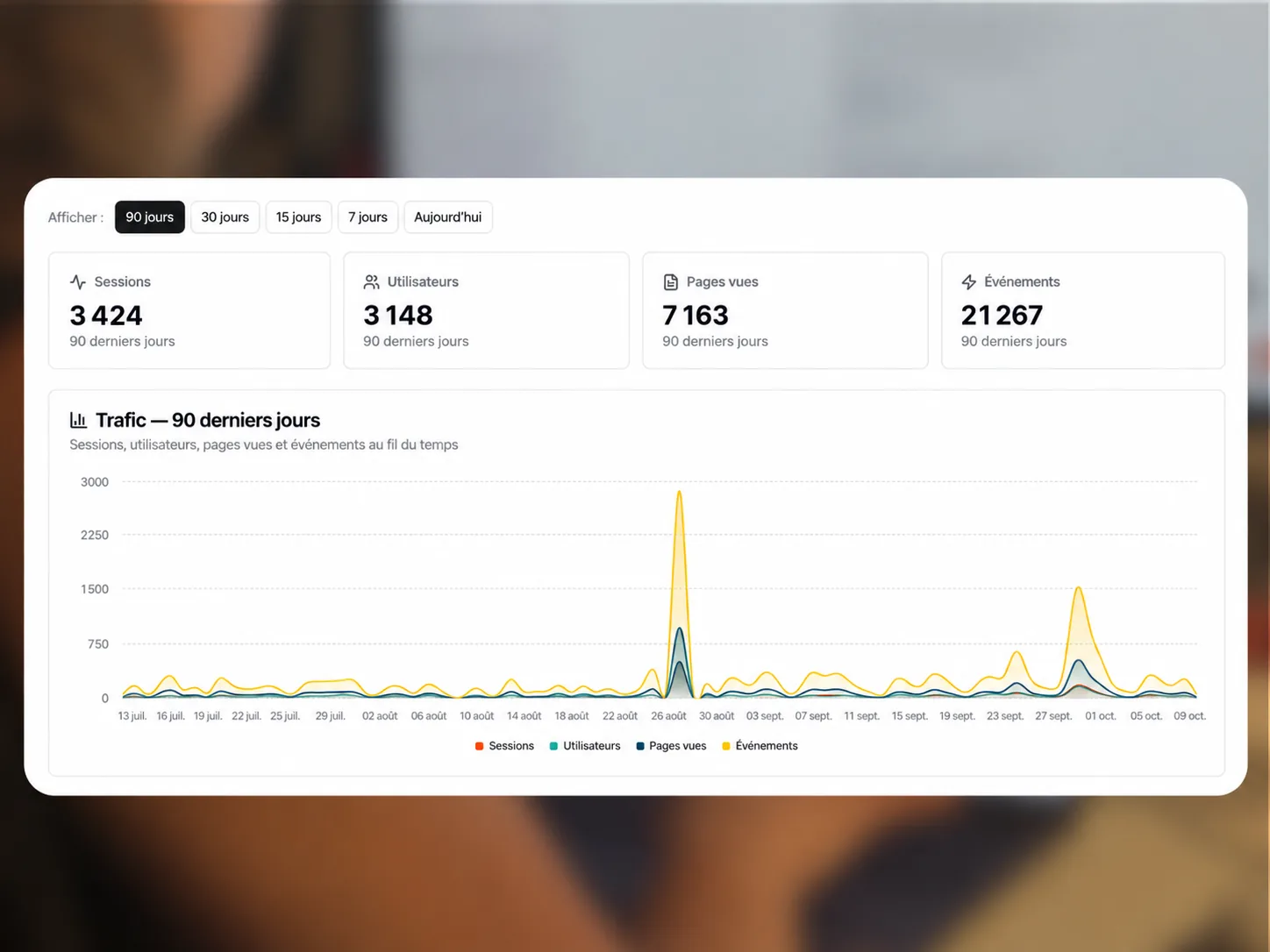Click the Utilisateurs people icon
The height and width of the screenshot is (952, 1270).
click(x=372, y=282)
